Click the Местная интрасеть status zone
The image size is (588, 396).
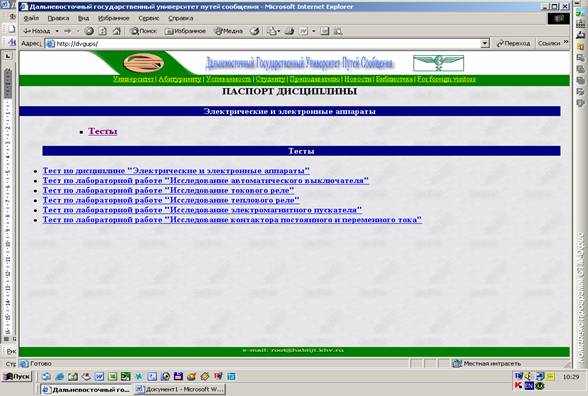tap(488, 363)
